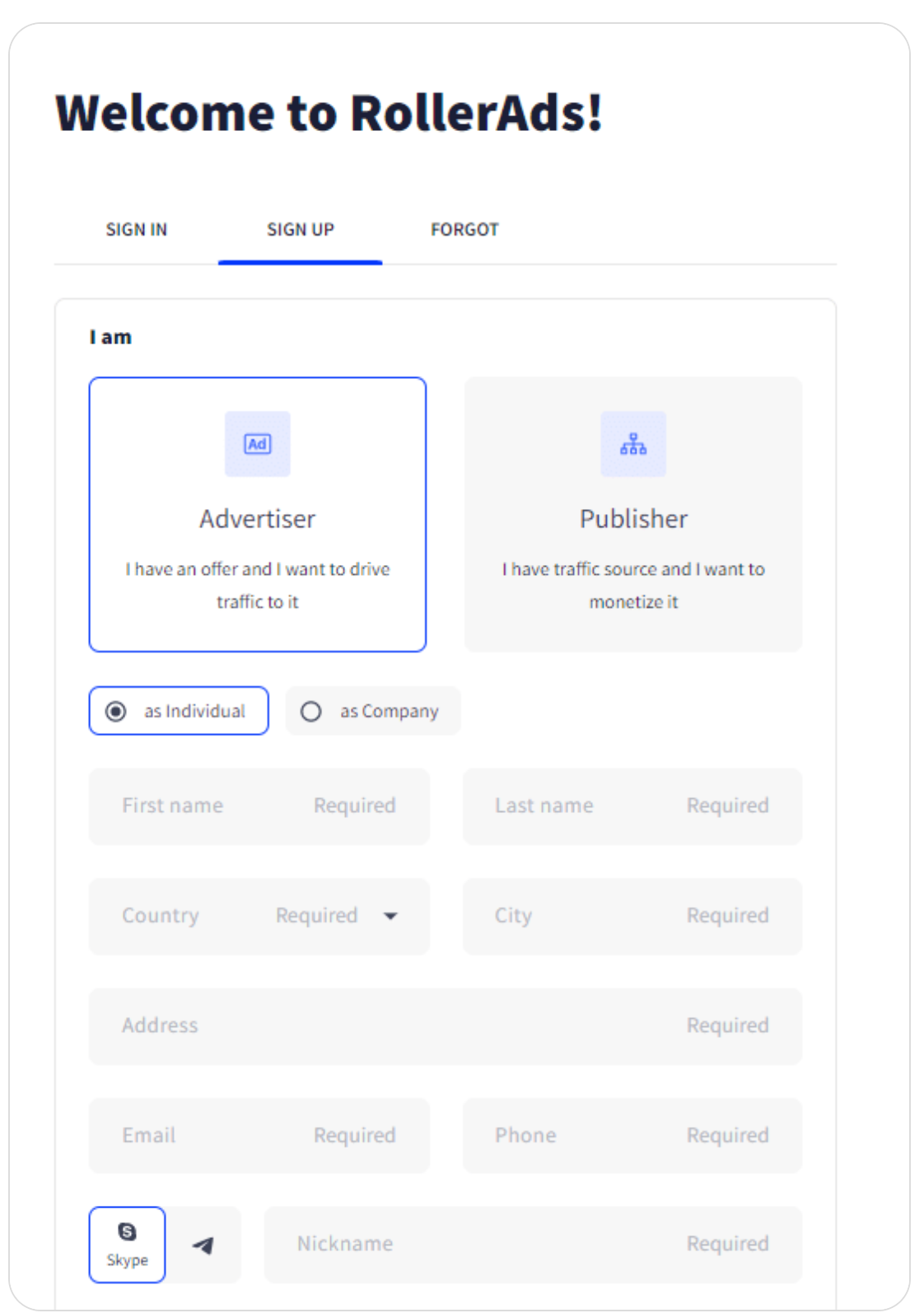Select the Telegram messenger icon
This screenshot has height=1313, width=924.
[x=203, y=1245]
